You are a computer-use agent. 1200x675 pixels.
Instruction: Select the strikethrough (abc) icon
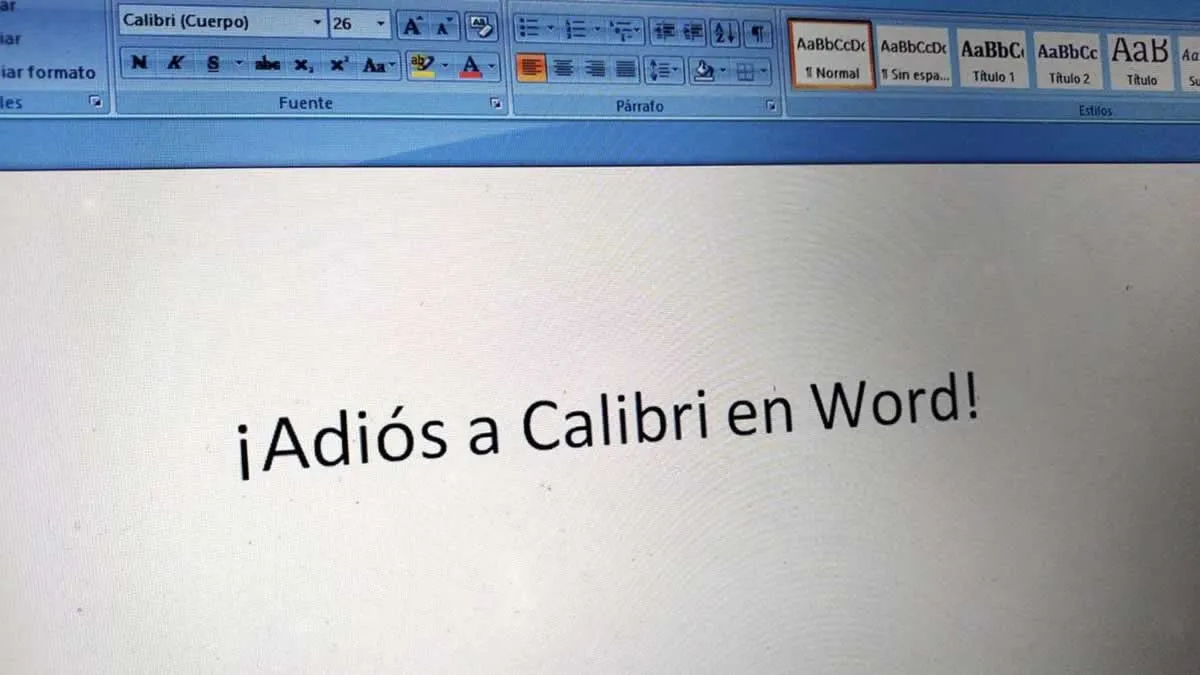point(268,63)
